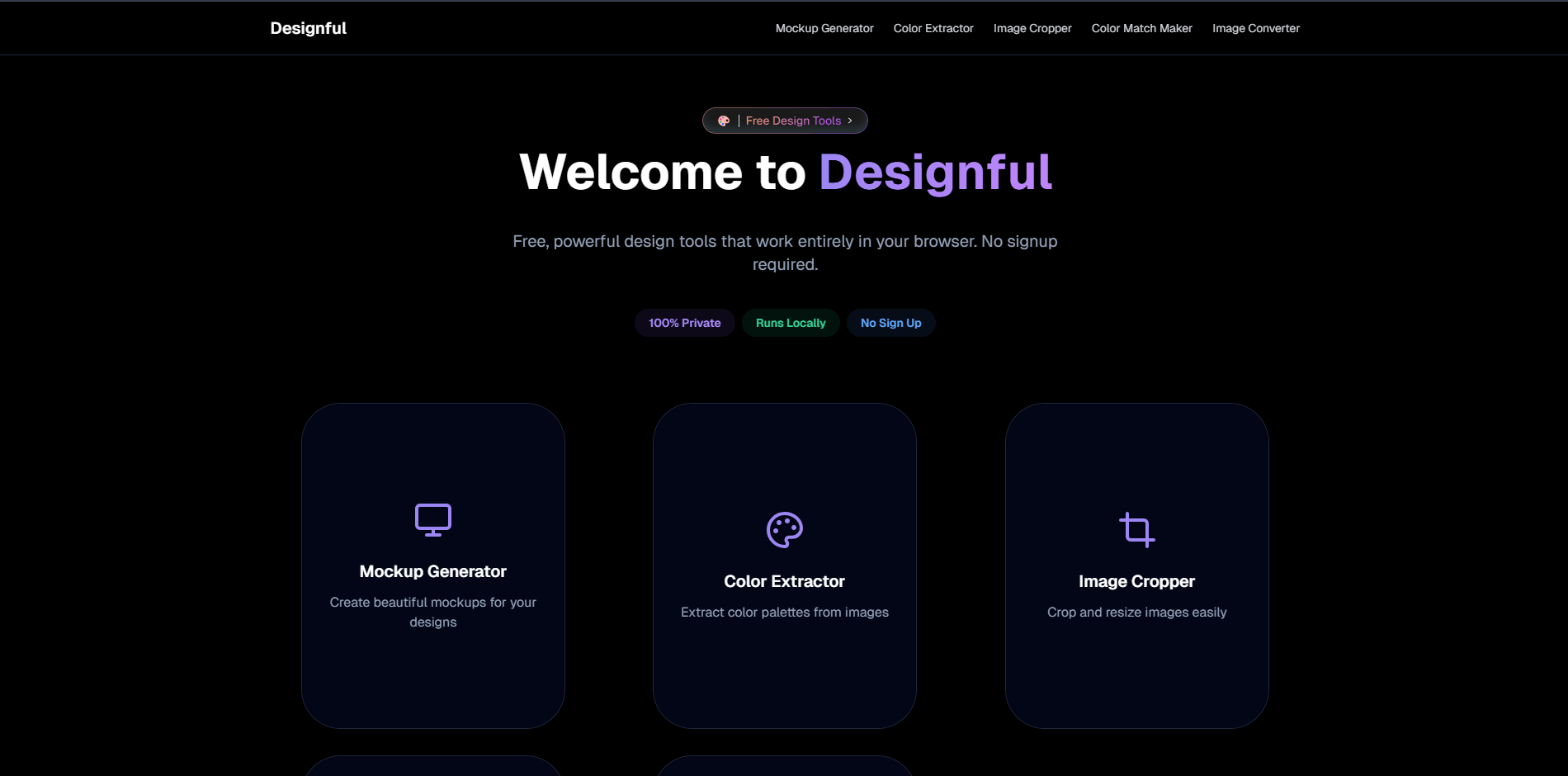Click the palette icon in the Color Extractor card
Viewport: 1568px width, 776px height.
784,530
